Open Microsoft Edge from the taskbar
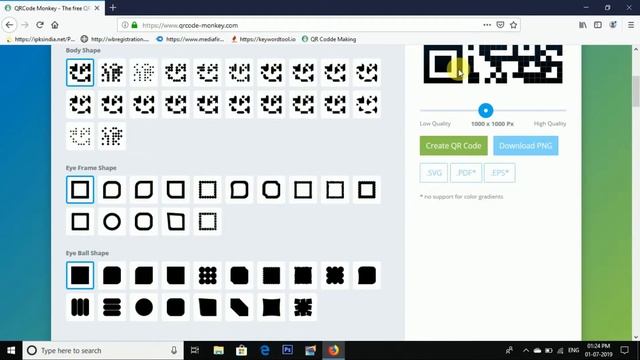This screenshot has width=640, height=360. tap(264, 350)
